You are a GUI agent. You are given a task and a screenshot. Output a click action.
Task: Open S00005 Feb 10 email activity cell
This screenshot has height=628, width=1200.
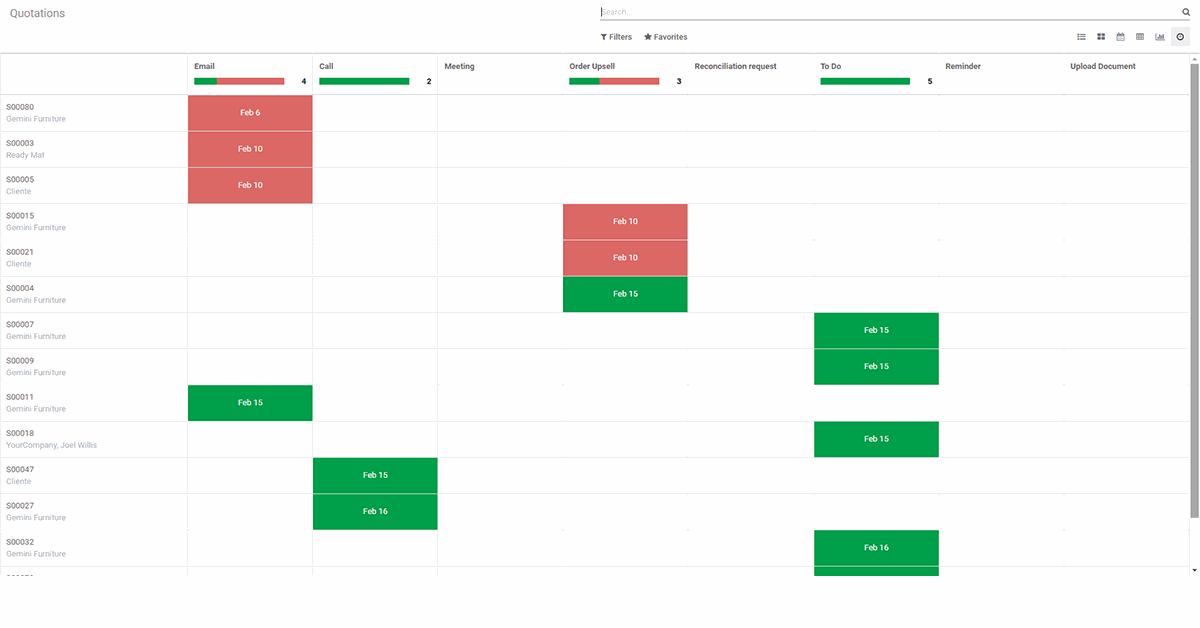click(x=250, y=185)
